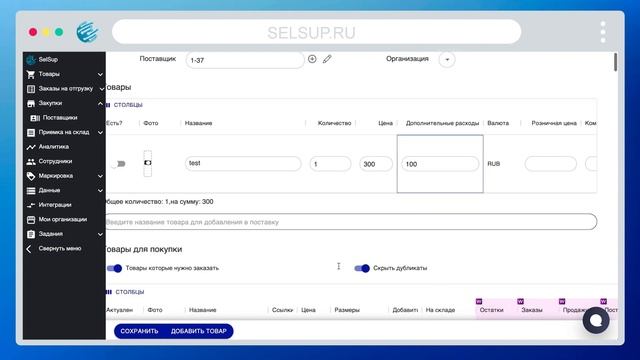This screenshot has height=360, width=640.
Task: Click the Остатки column header
Action: [x=491, y=310]
